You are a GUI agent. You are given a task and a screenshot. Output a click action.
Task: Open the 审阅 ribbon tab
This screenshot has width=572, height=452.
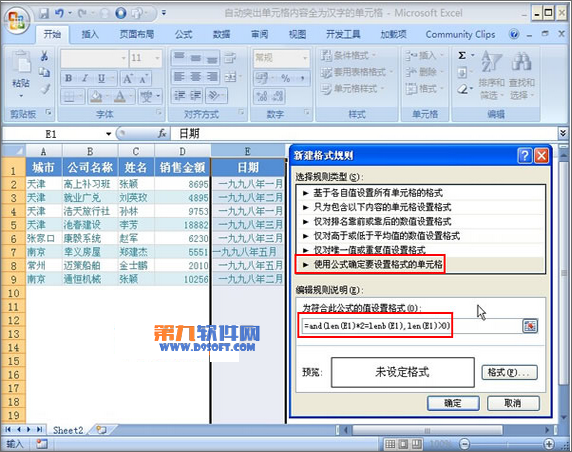click(260, 34)
